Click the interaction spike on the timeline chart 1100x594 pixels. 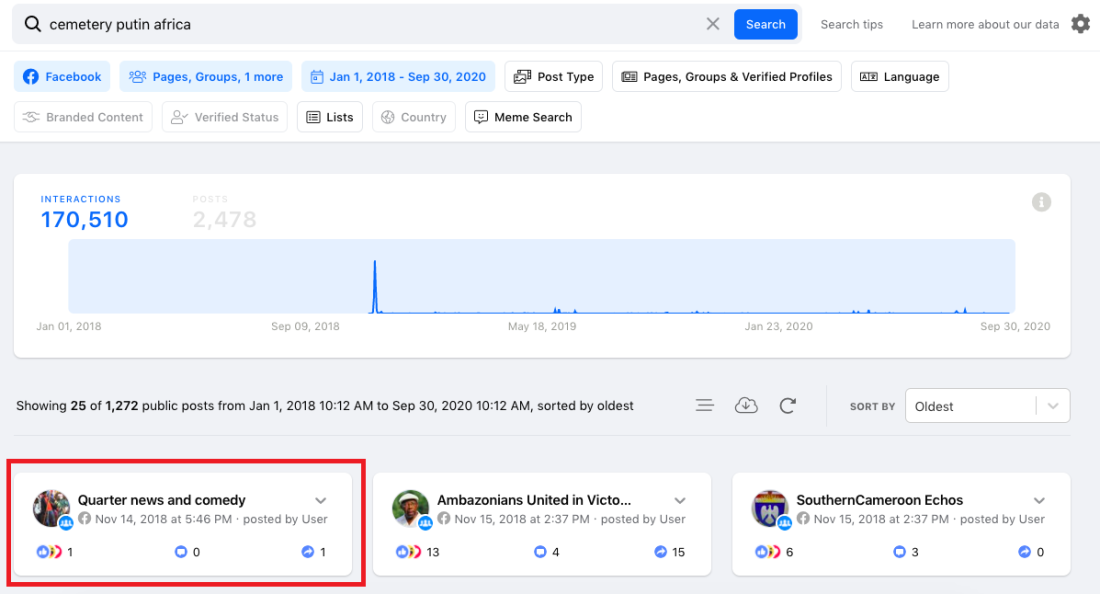coord(375,286)
